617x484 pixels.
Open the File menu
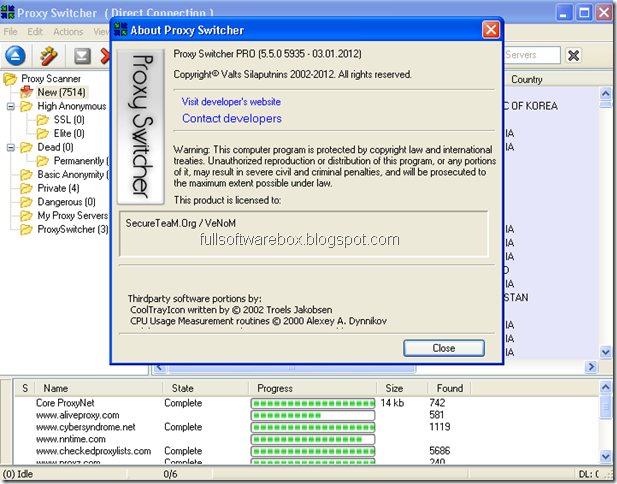(10, 32)
